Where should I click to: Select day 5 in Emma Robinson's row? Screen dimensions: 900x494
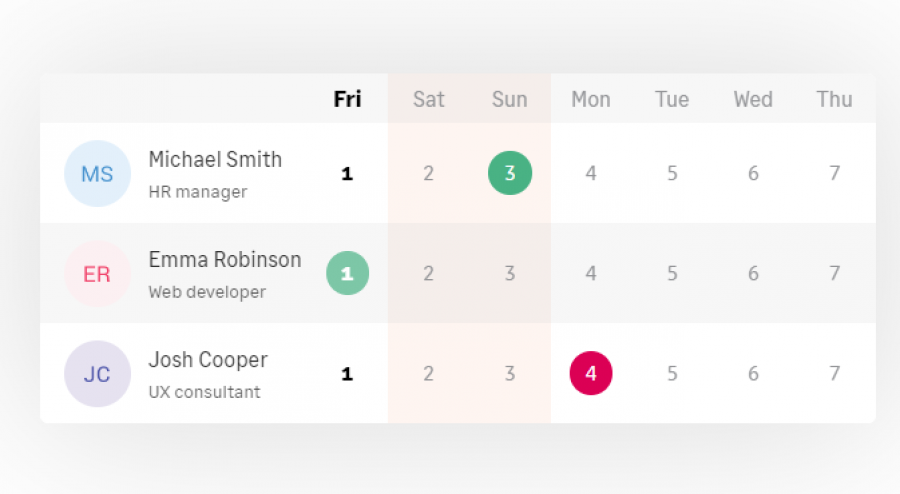coord(672,273)
